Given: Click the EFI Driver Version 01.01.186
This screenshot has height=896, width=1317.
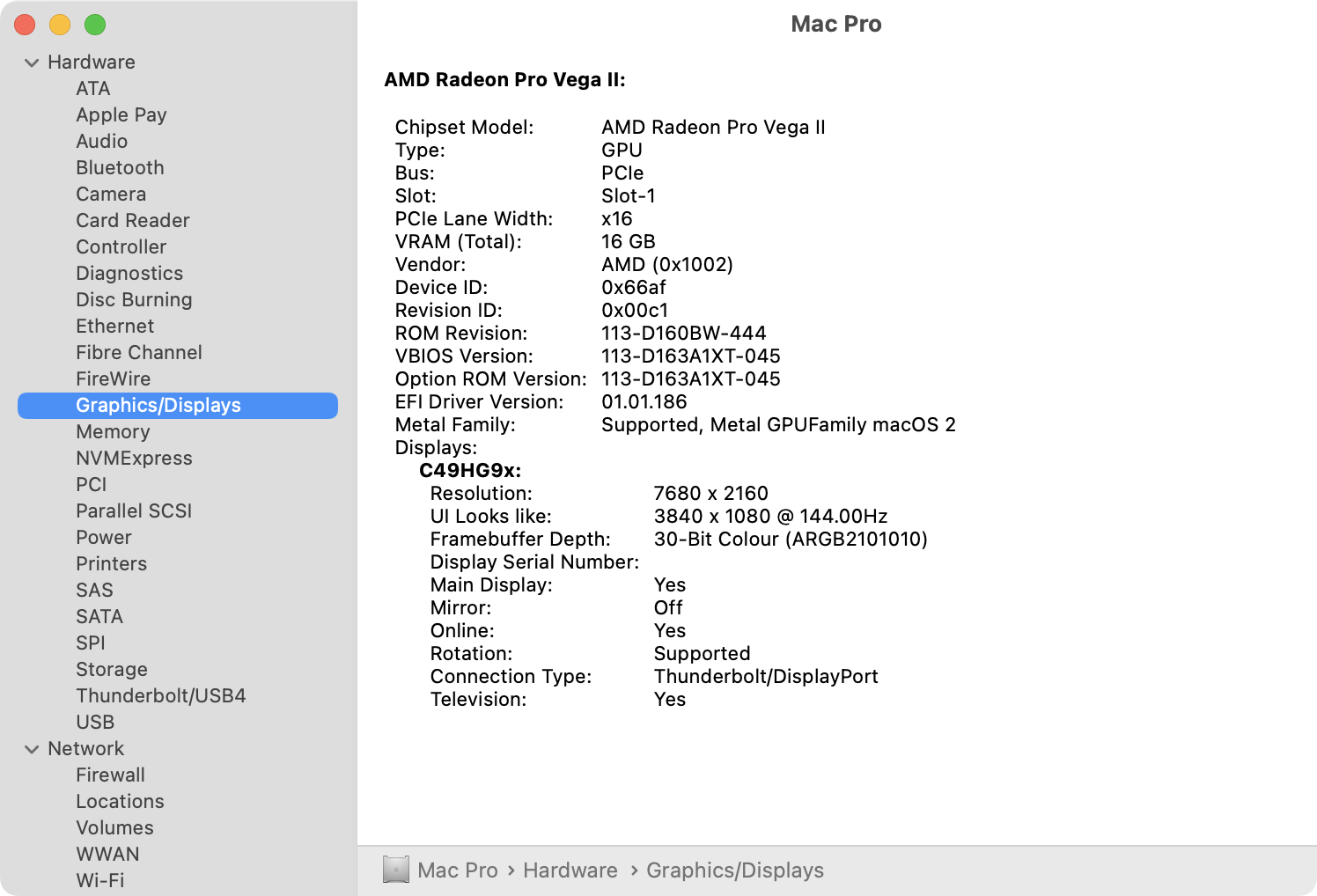Looking at the screenshot, I should (x=644, y=402).
